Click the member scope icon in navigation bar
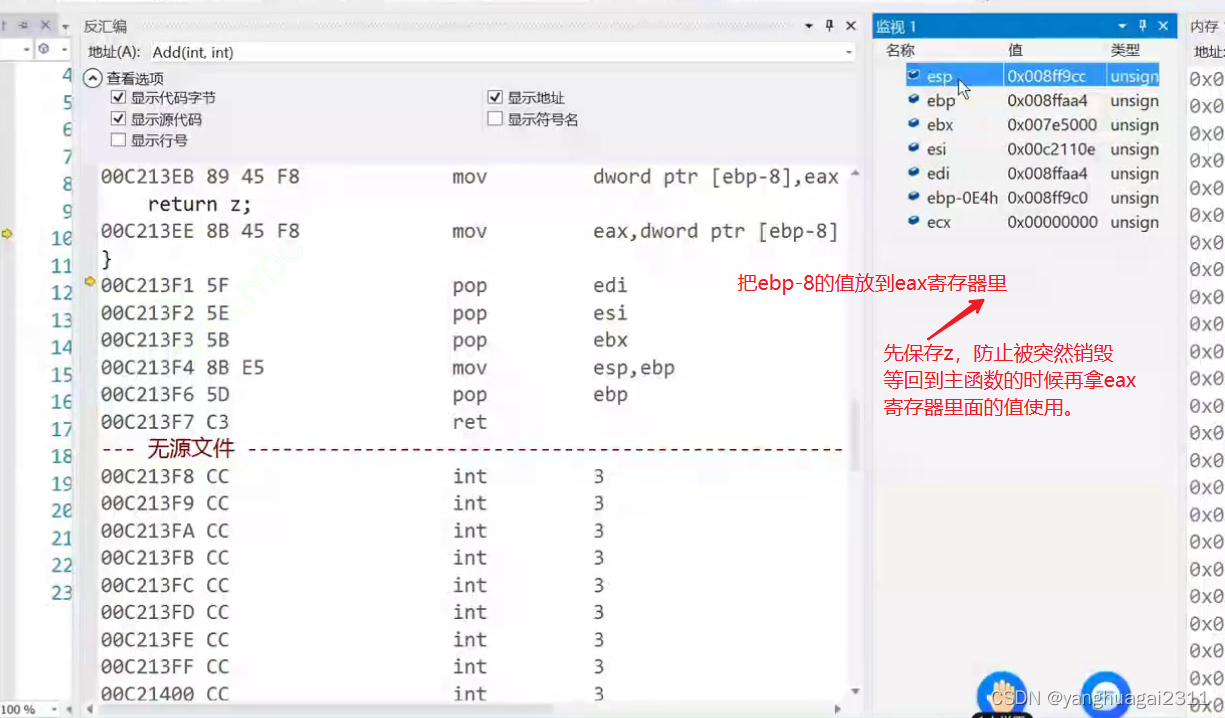The image size is (1225, 718). click(44, 49)
